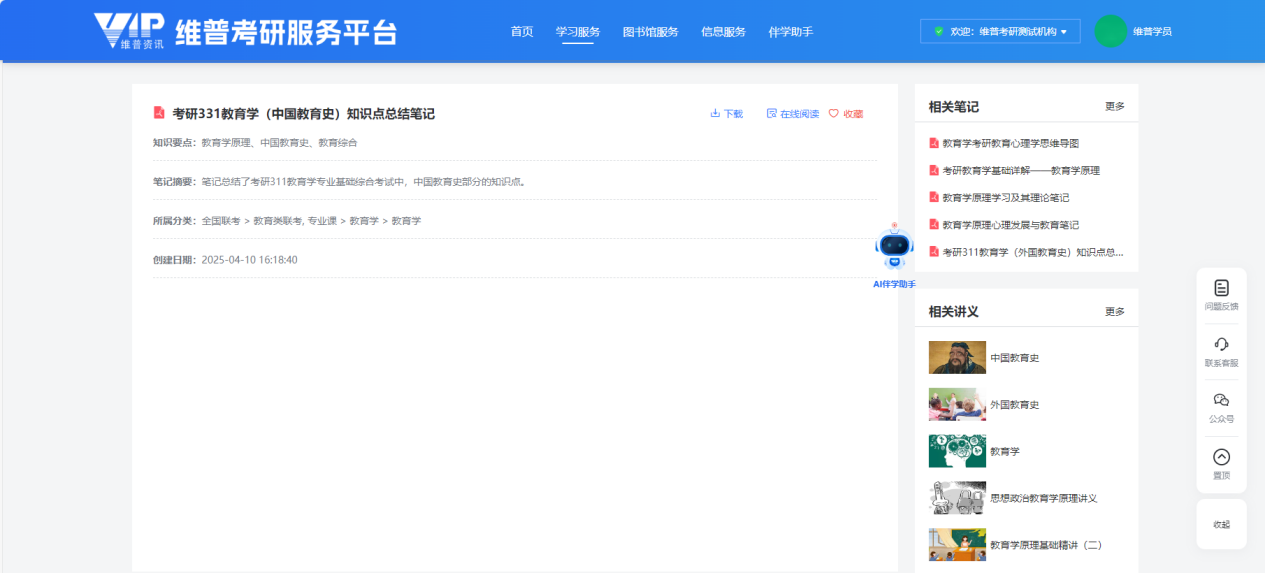The image size is (1265, 573).
Task: Open the 图书馆服务 navigation menu
Action: point(650,32)
